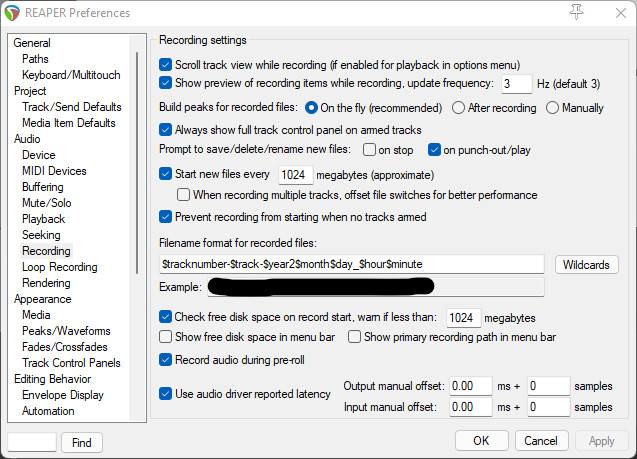Click the Cancel button
Viewport: 637px width, 459px height.
[x=541, y=441]
